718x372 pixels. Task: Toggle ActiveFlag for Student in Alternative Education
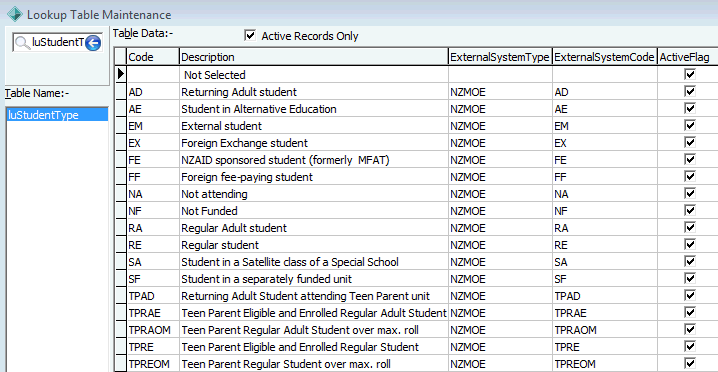690,109
